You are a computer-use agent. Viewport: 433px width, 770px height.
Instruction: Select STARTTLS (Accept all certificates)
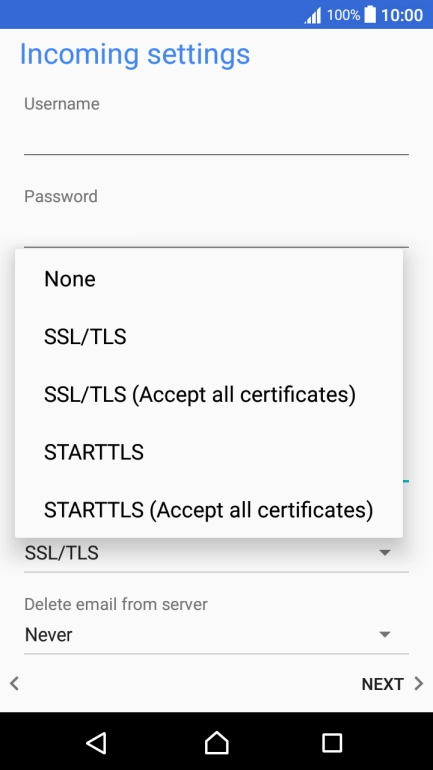pyautogui.click(x=209, y=510)
